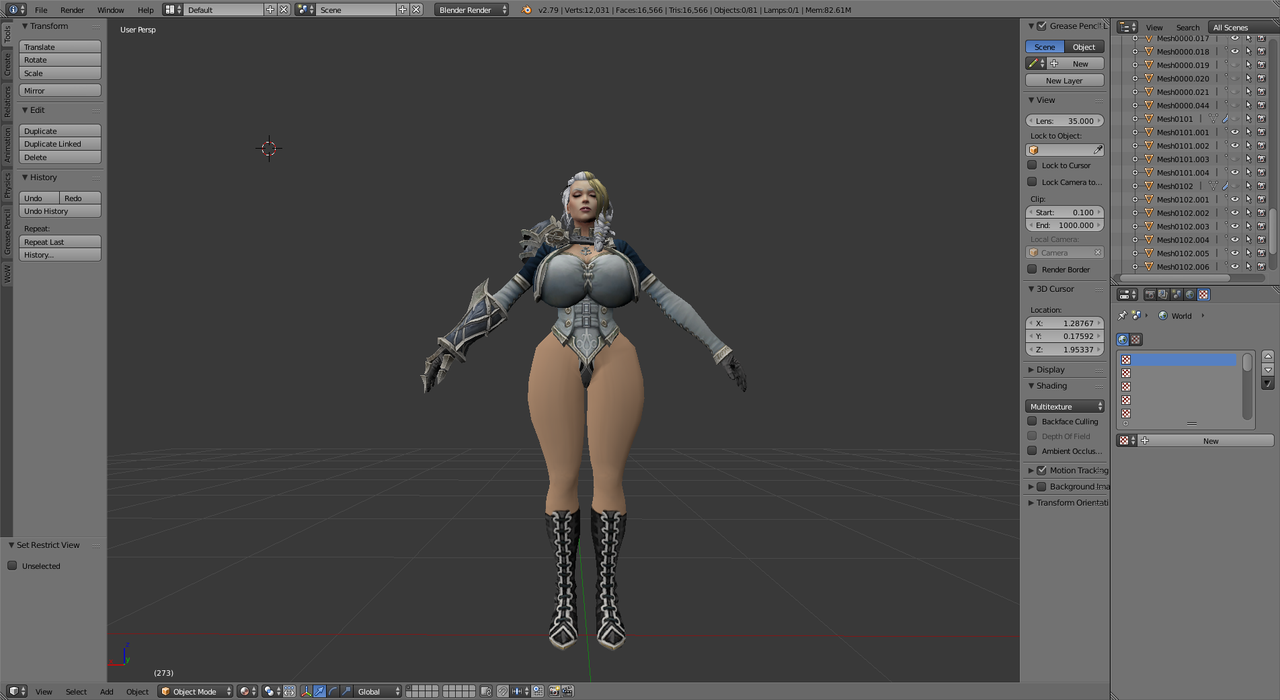Click the eyedropper in Lock to Object
The height and width of the screenshot is (700, 1280).
click(1097, 150)
